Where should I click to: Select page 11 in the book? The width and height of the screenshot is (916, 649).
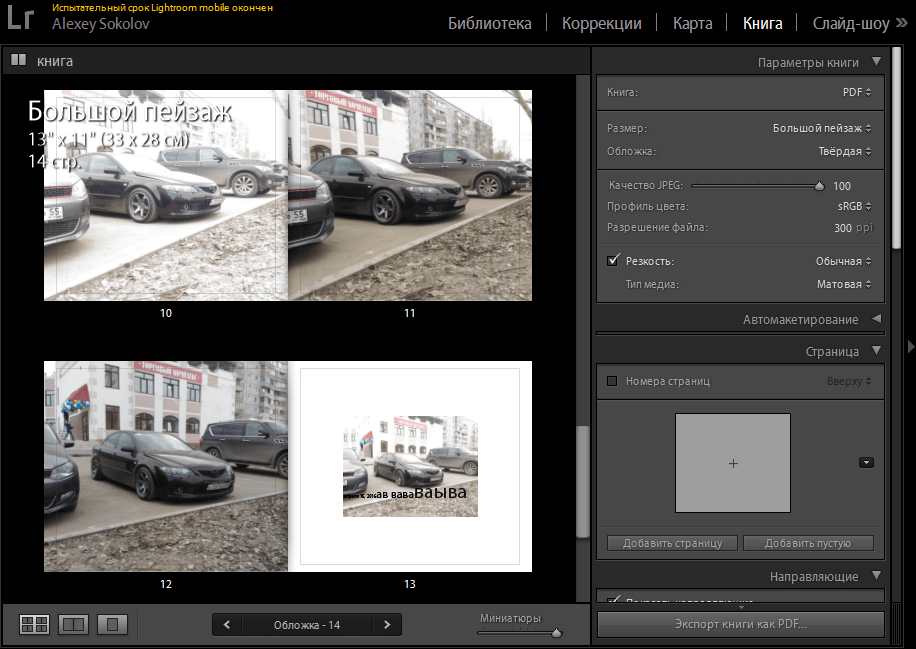[410, 195]
